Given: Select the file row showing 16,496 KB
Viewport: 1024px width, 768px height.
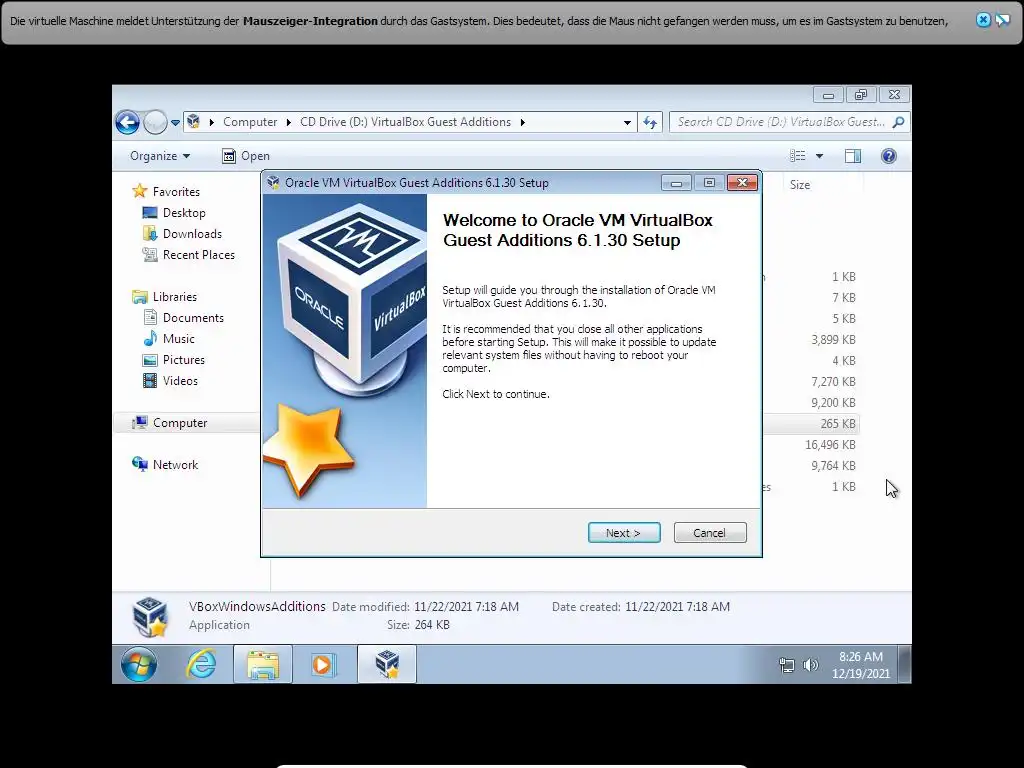Looking at the screenshot, I should [811, 445].
